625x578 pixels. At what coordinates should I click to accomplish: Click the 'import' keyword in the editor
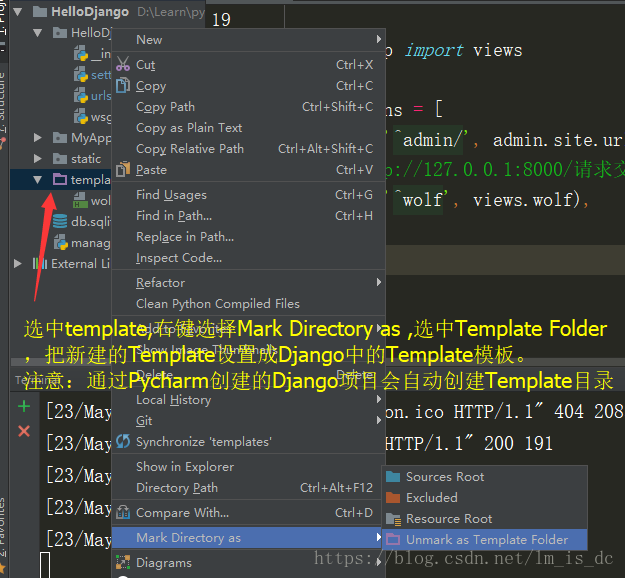point(434,51)
